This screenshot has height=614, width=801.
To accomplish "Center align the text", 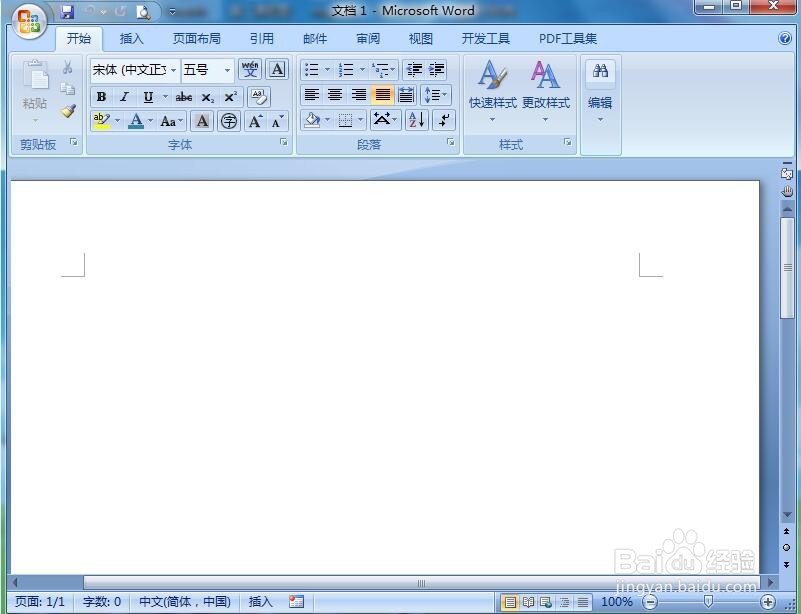I will click(x=335, y=95).
